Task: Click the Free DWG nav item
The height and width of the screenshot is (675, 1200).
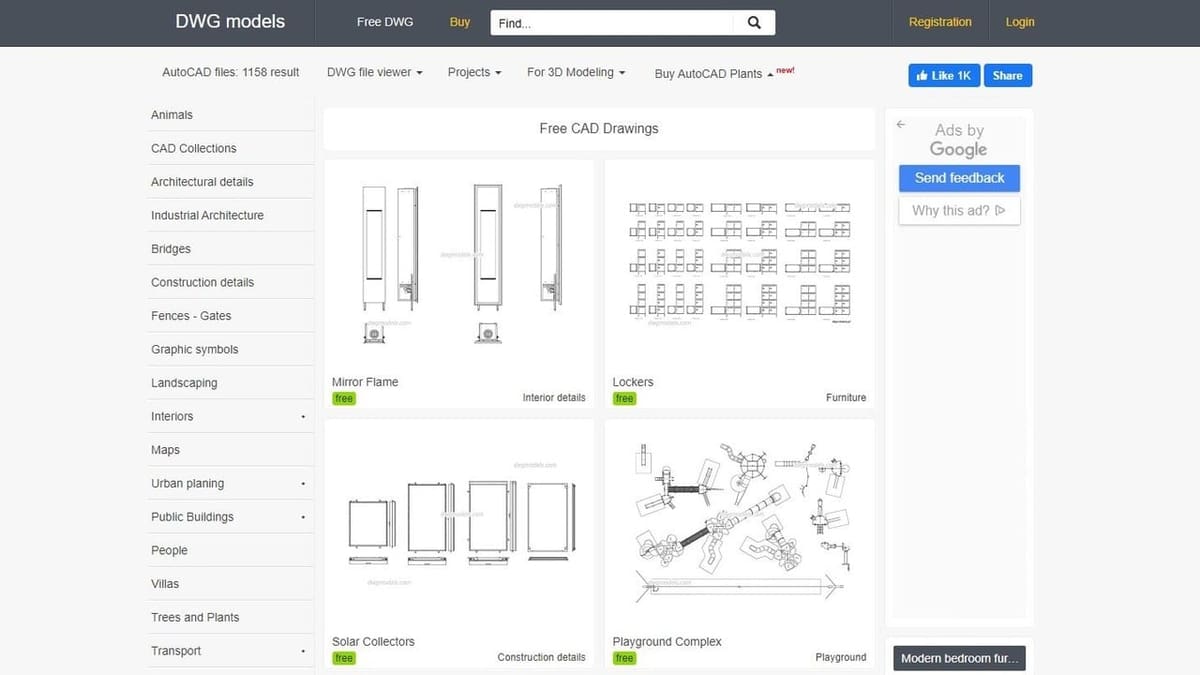Action: (x=385, y=22)
